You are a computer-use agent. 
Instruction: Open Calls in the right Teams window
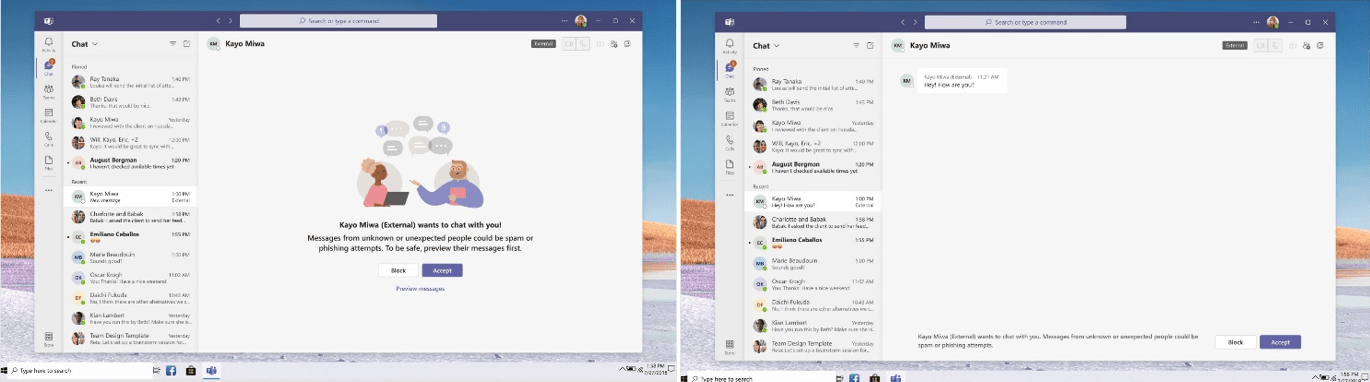point(730,142)
